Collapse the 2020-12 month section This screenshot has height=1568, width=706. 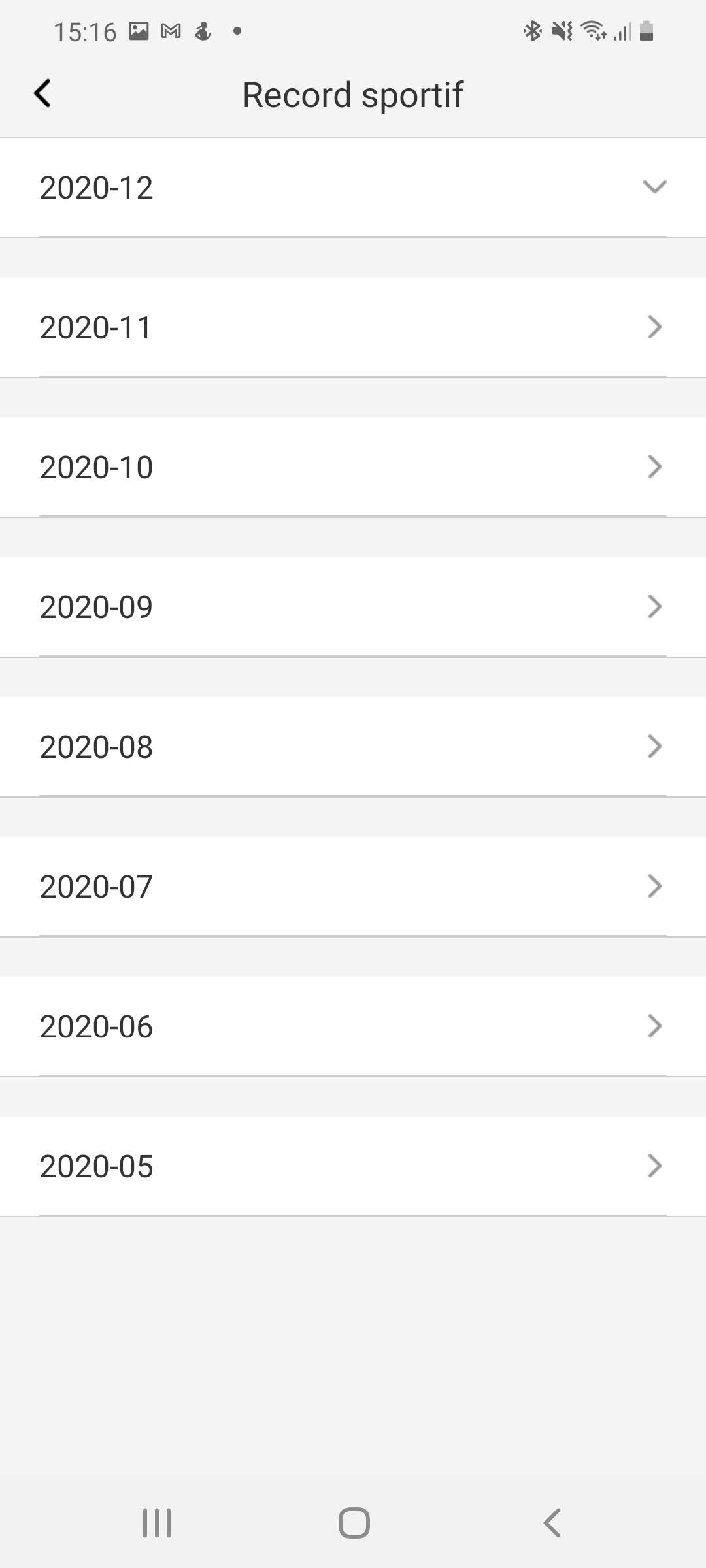point(654,187)
